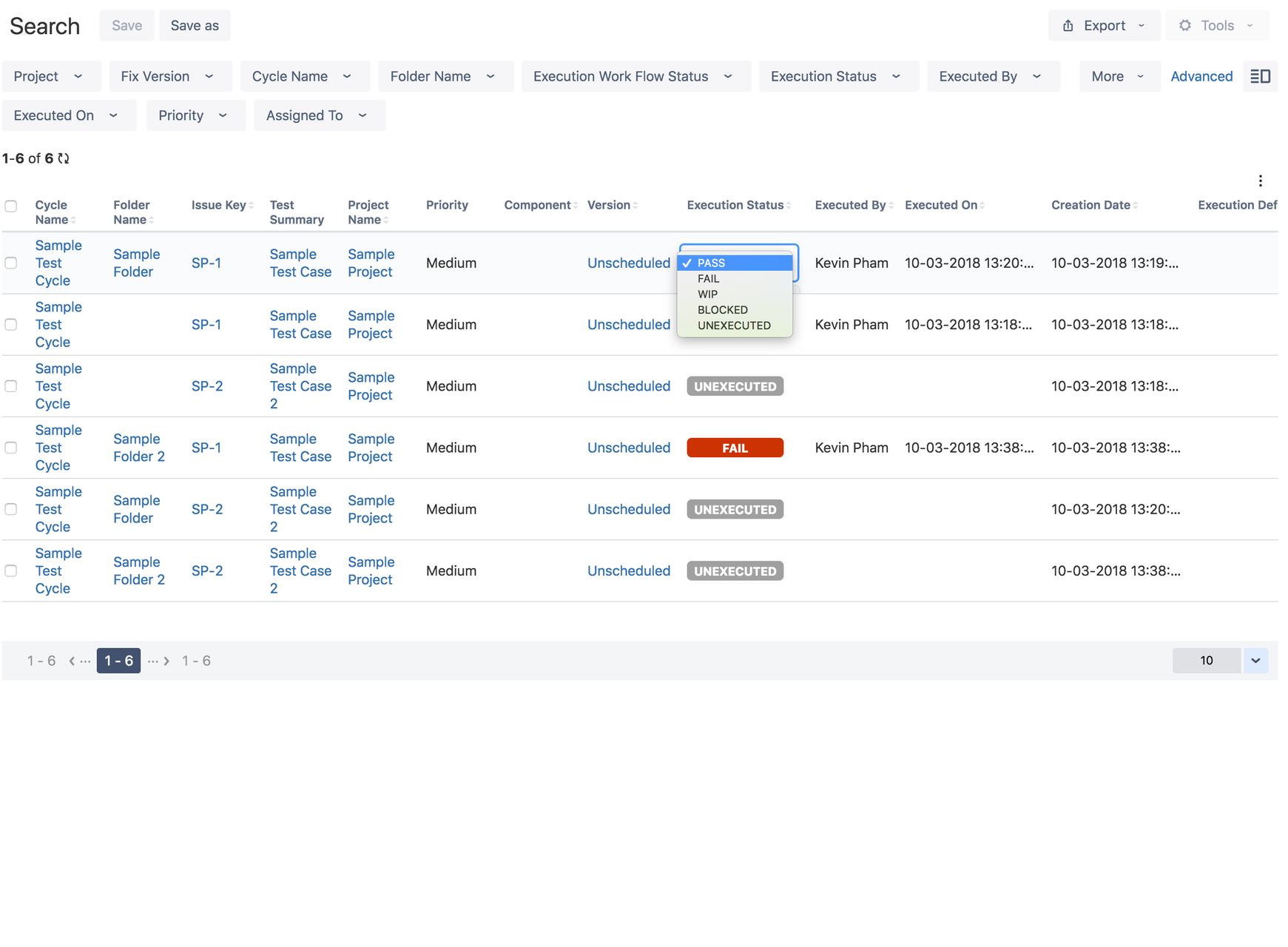Viewport: 1288px width, 947px height.
Task: Select UNEXECUTED in the status dropdown list
Action: pos(735,326)
